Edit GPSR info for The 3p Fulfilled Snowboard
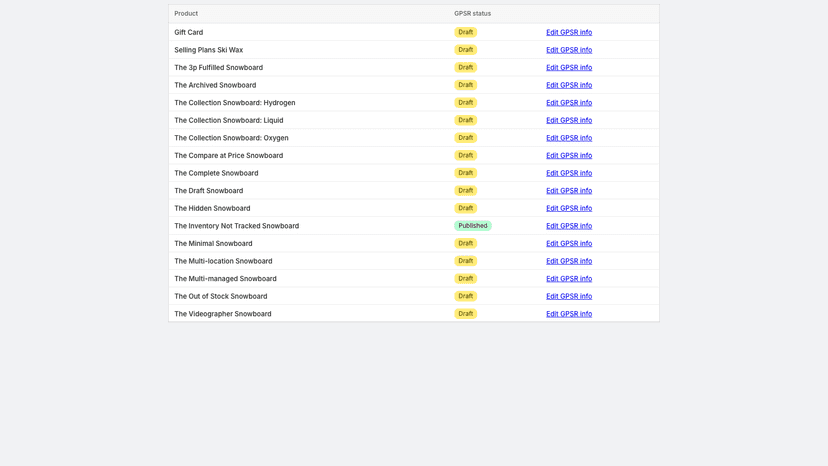Viewport: 828px width, 466px height. [569, 68]
